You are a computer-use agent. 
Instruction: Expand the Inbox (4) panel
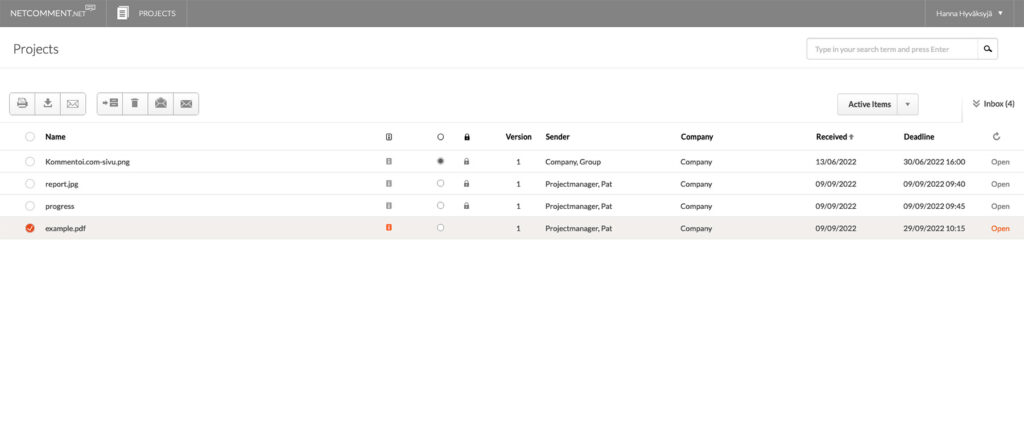[992, 104]
